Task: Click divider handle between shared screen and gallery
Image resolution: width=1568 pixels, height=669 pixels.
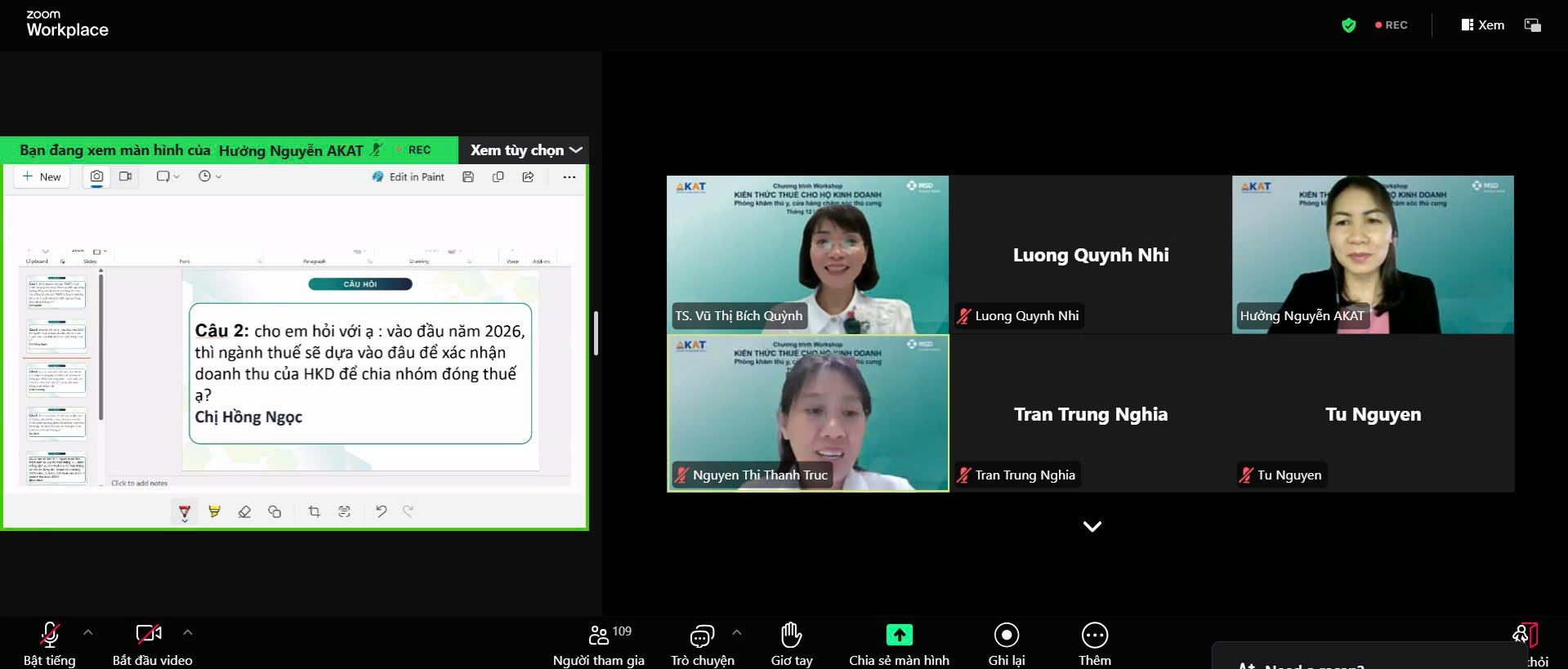Action: (x=596, y=333)
